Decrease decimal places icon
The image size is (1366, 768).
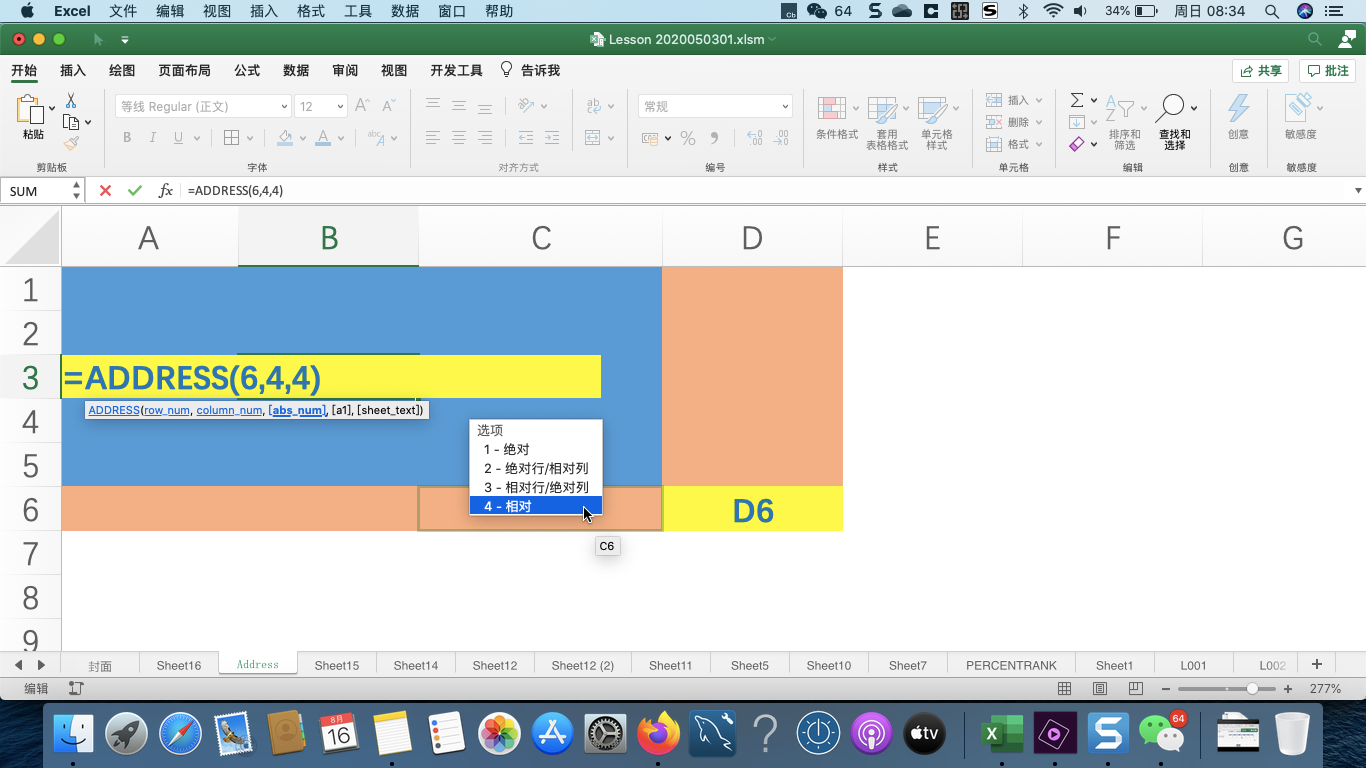[x=782, y=138]
